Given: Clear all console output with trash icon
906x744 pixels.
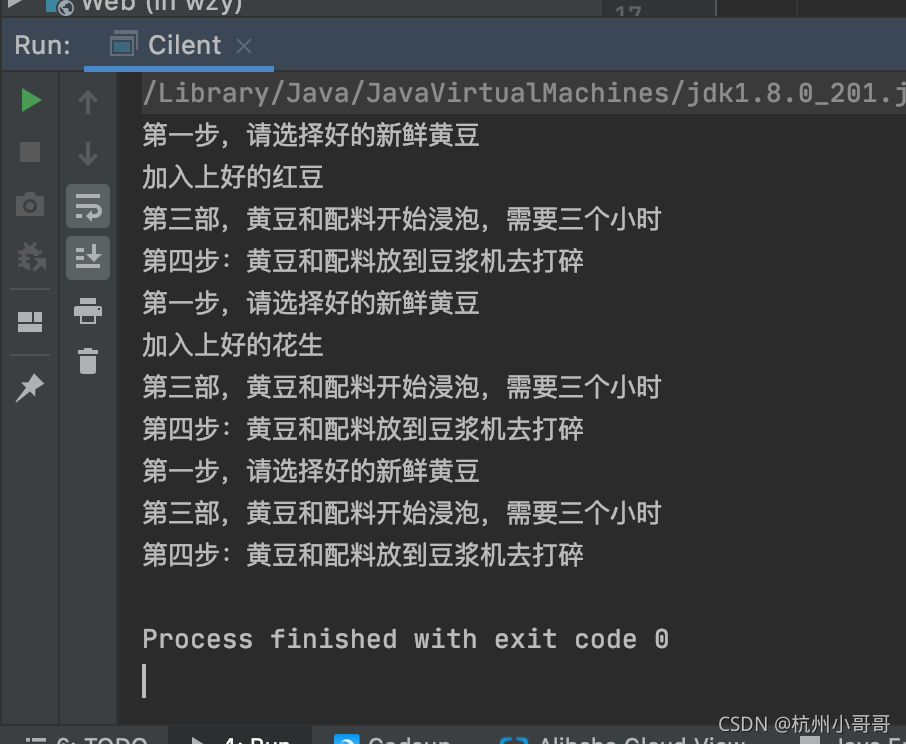Looking at the screenshot, I should [x=88, y=362].
